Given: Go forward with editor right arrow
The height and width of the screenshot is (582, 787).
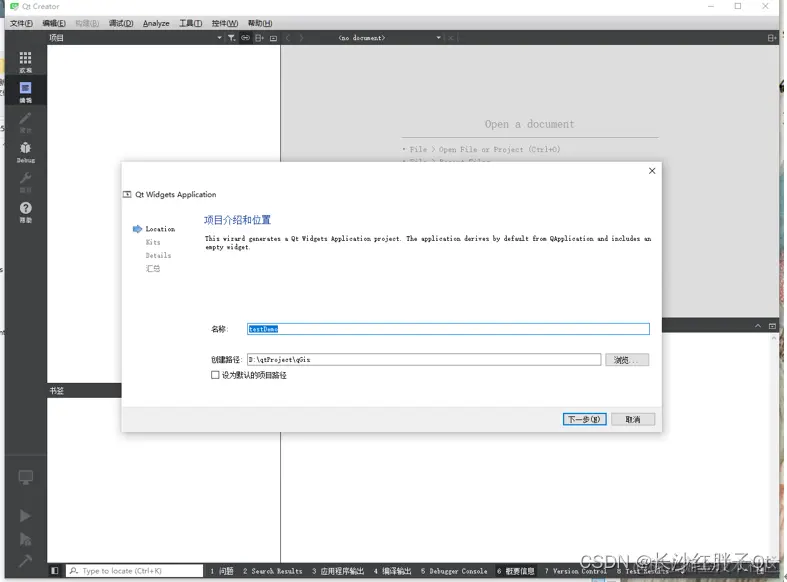Looking at the screenshot, I should pos(301,38).
